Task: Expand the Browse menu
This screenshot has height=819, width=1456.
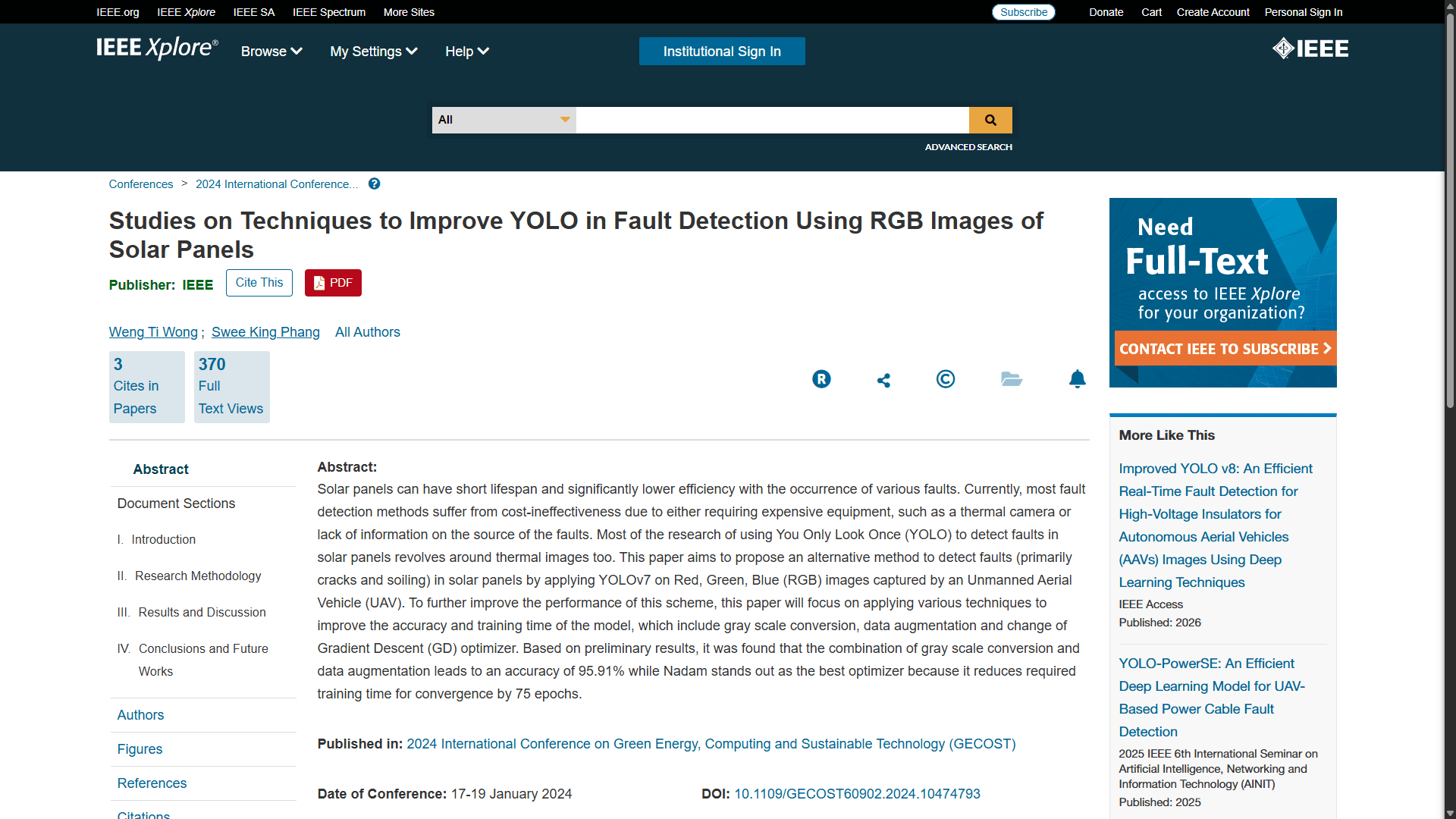Action: [271, 52]
